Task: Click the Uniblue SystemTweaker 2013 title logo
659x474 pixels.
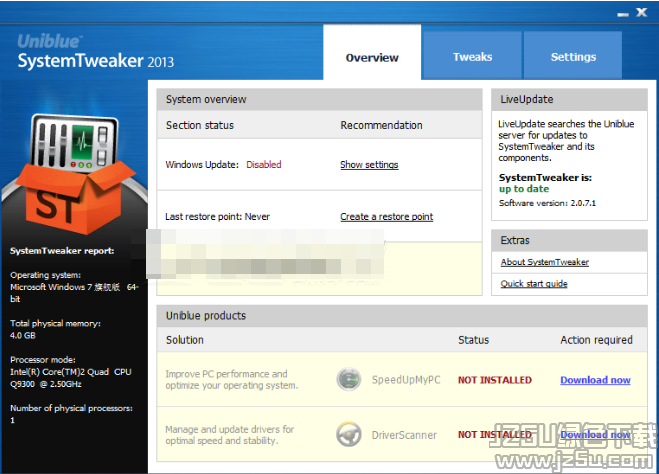Action: click(x=95, y=52)
